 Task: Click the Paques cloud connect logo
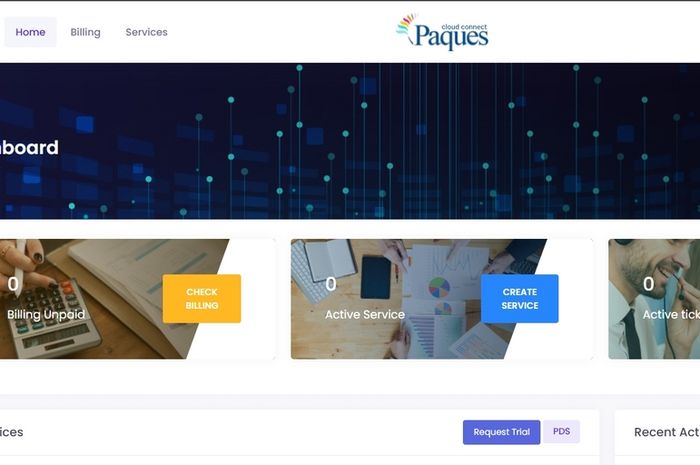[442, 31]
